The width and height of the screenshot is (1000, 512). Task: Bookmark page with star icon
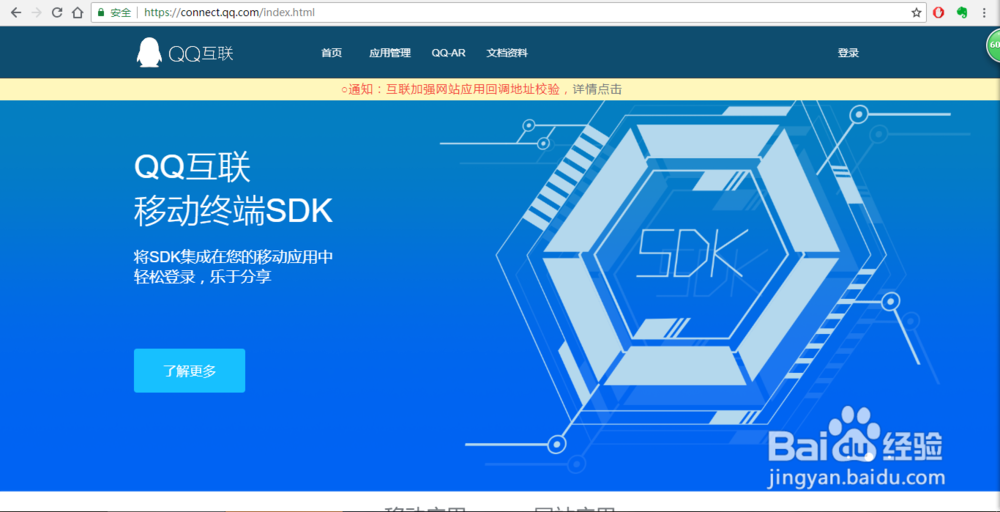click(x=916, y=12)
